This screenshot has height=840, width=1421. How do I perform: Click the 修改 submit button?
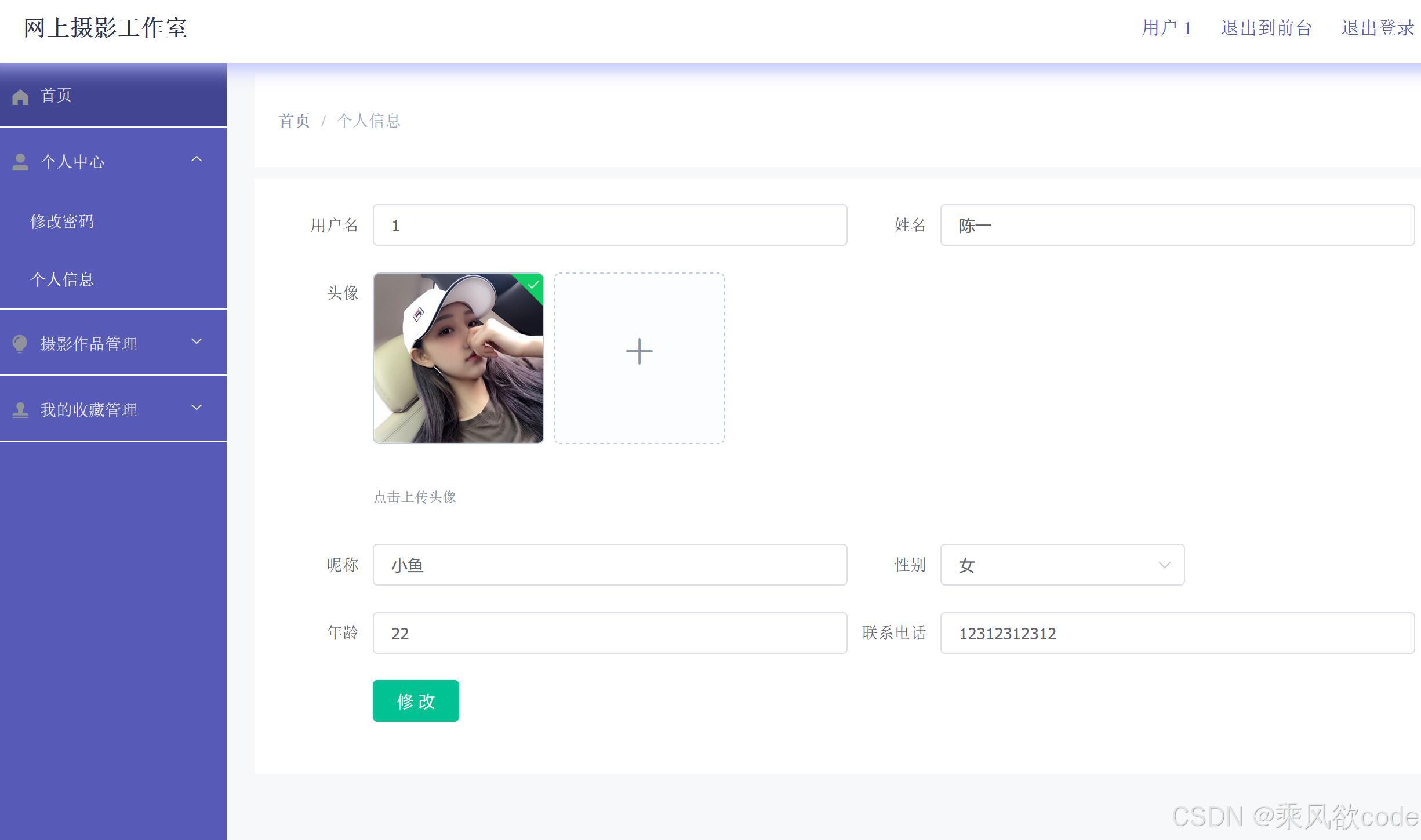[x=415, y=700]
